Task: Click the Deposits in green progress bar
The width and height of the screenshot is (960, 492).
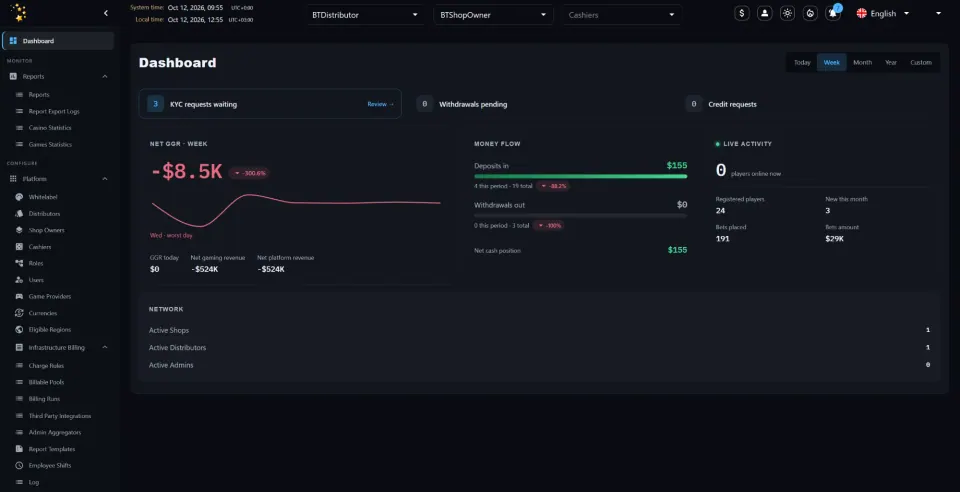Action: pos(580,176)
